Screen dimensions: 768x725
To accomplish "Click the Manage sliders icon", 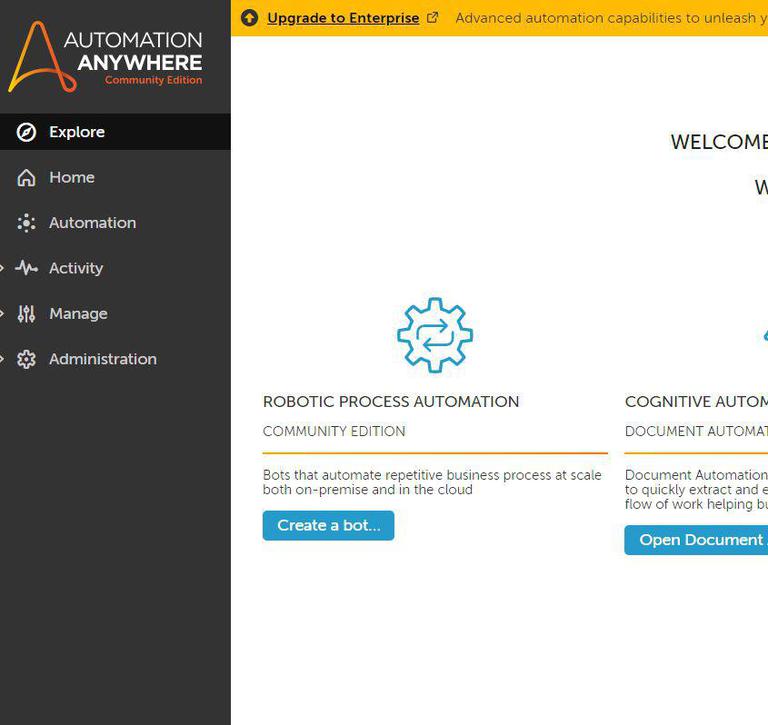I will tap(26, 314).
